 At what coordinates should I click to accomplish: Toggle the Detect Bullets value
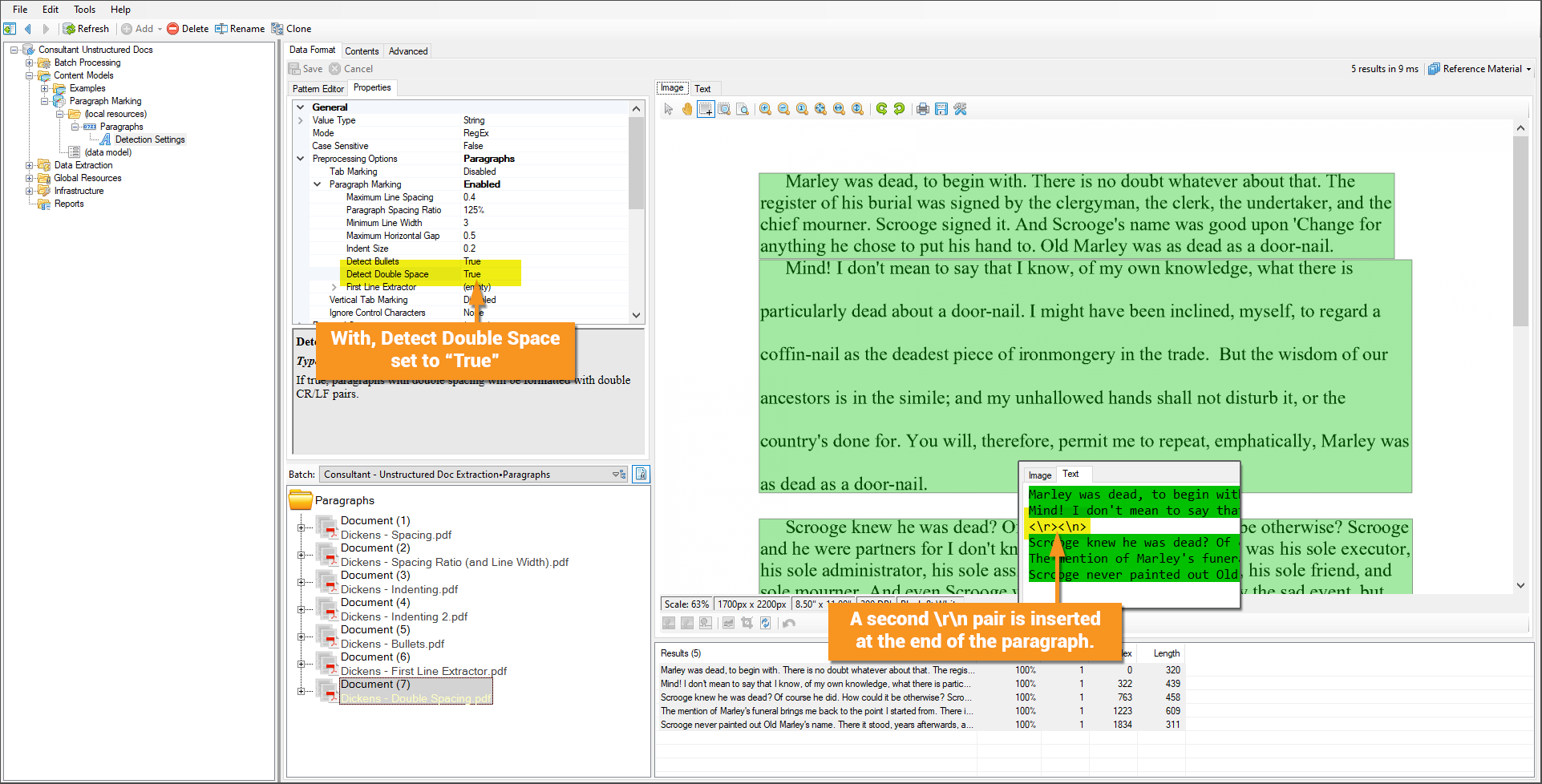pos(472,261)
